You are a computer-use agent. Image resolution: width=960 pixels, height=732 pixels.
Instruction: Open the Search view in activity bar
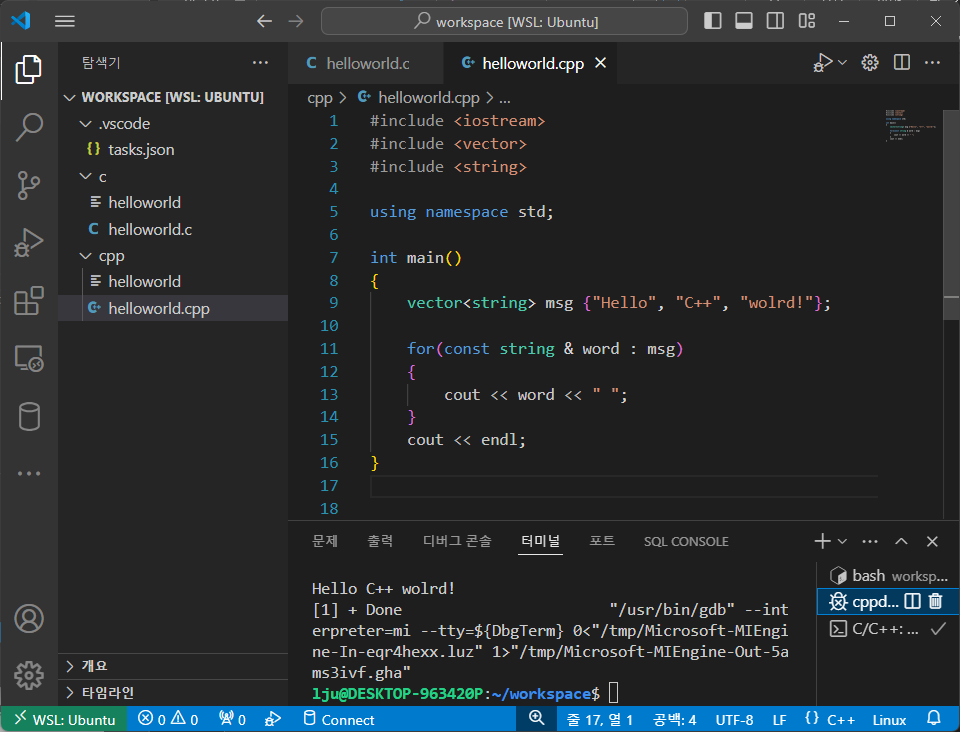pyautogui.click(x=28, y=127)
